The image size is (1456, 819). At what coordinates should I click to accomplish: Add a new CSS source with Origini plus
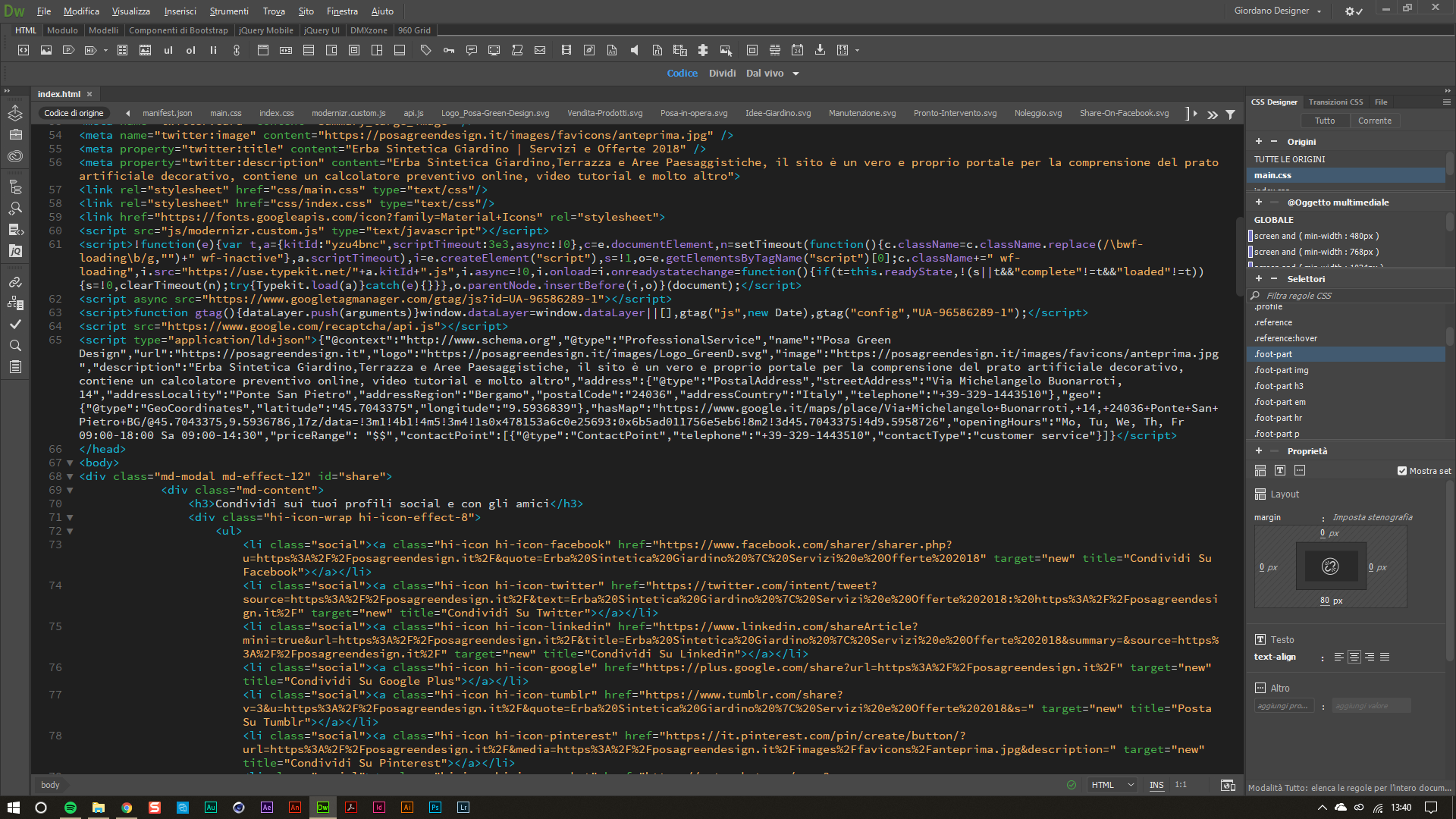(1258, 141)
